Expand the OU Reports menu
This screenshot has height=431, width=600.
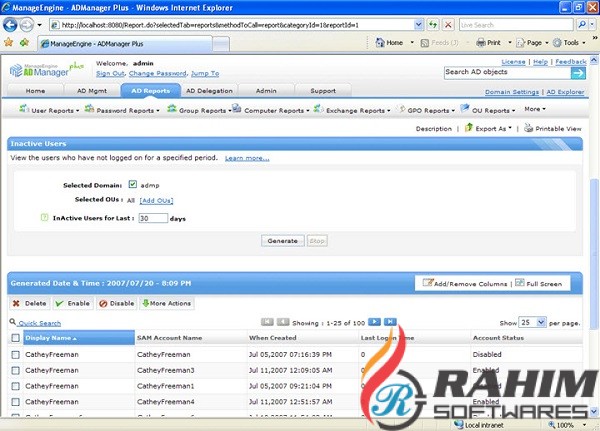point(488,110)
